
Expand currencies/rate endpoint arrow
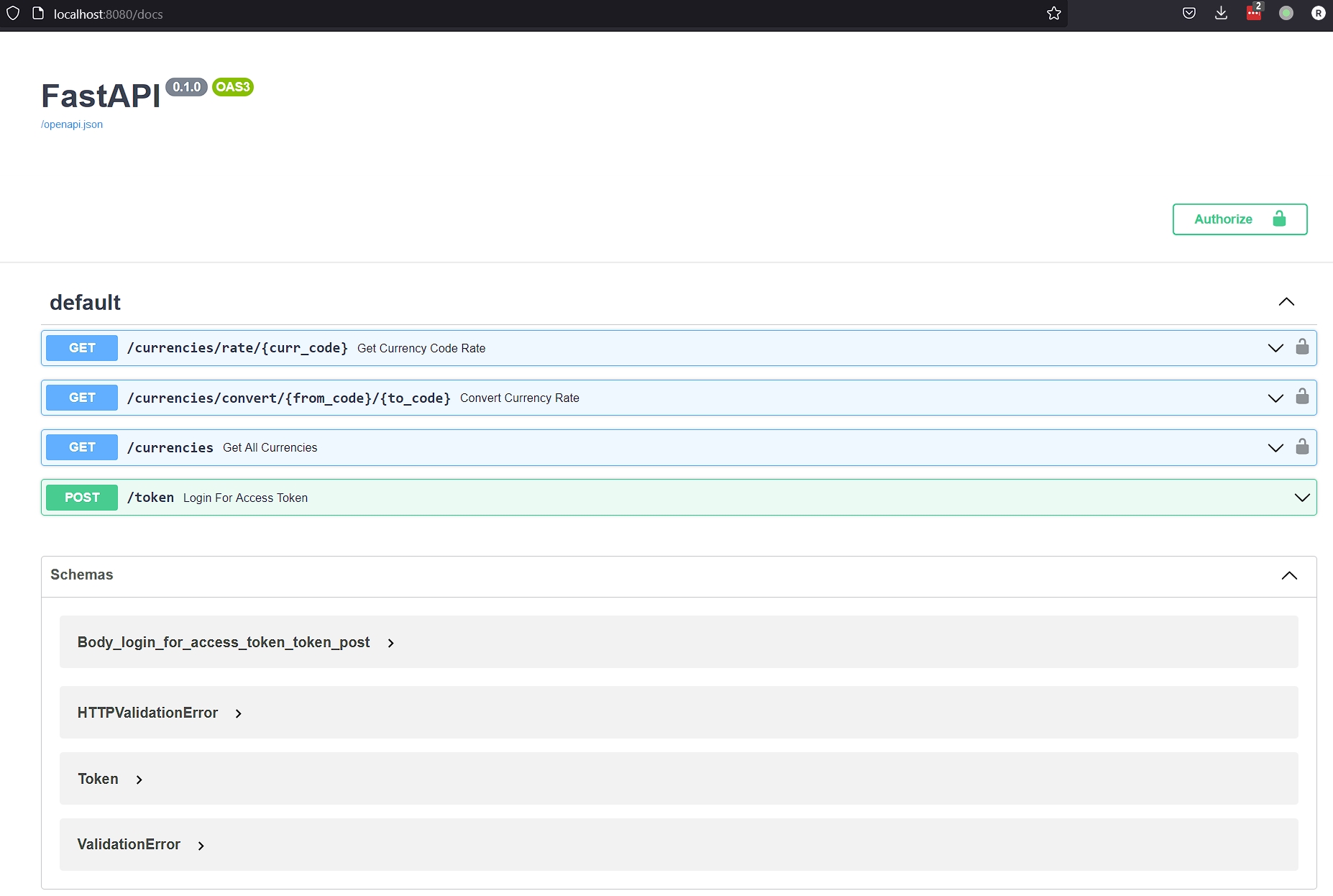[x=1275, y=348]
